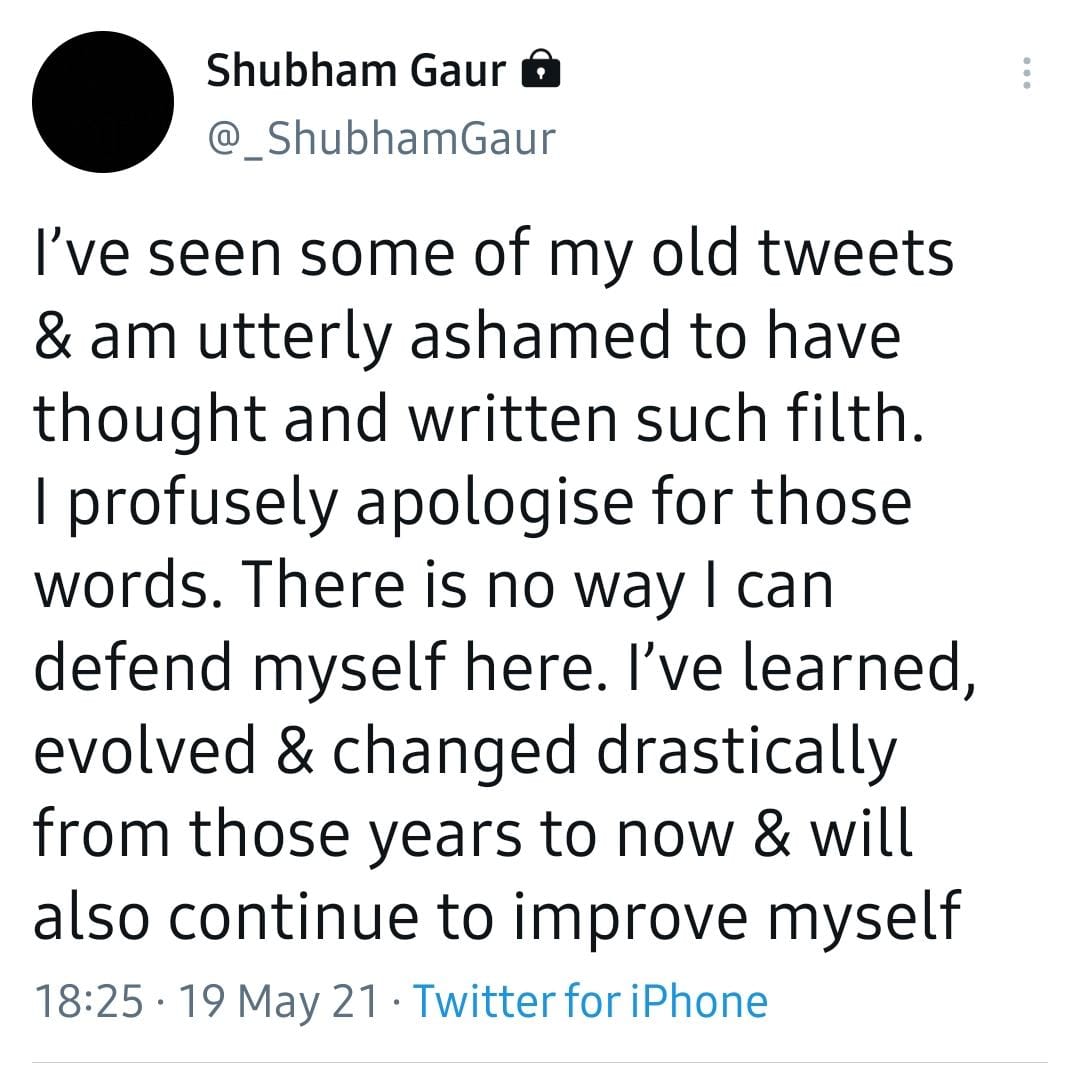
Task: Click the Twitter for iPhone source link
Action: [590, 1000]
